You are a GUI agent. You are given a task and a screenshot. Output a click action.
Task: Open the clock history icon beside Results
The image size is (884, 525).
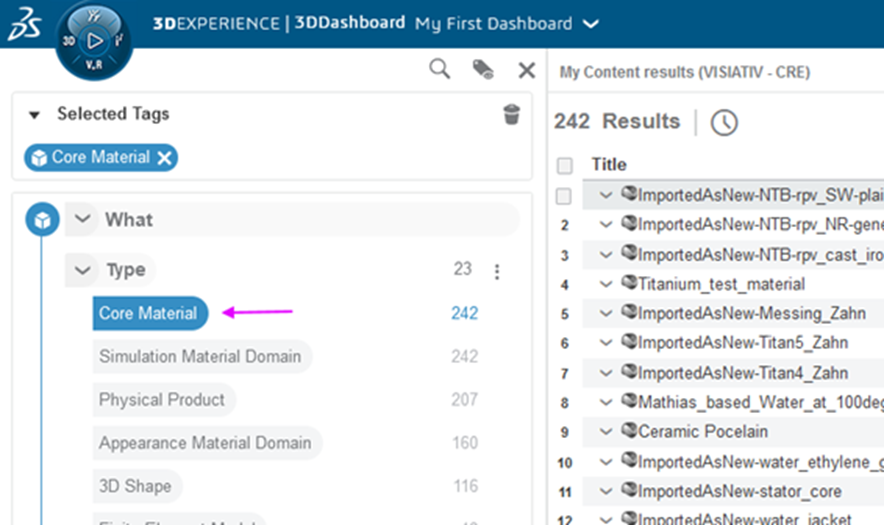(724, 122)
